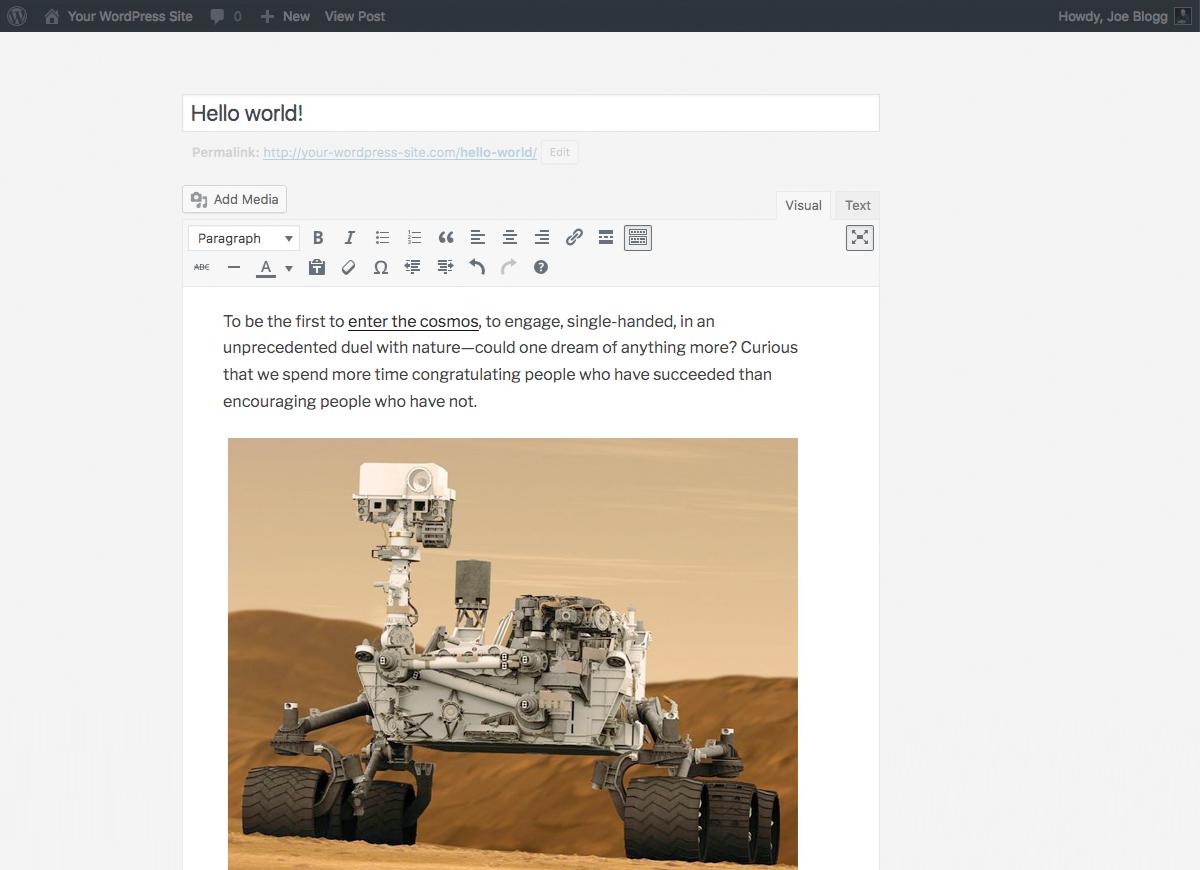Image resolution: width=1200 pixels, height=870 pixels.
Task: Click the Add Media button
Action: (x=235, y=199)
